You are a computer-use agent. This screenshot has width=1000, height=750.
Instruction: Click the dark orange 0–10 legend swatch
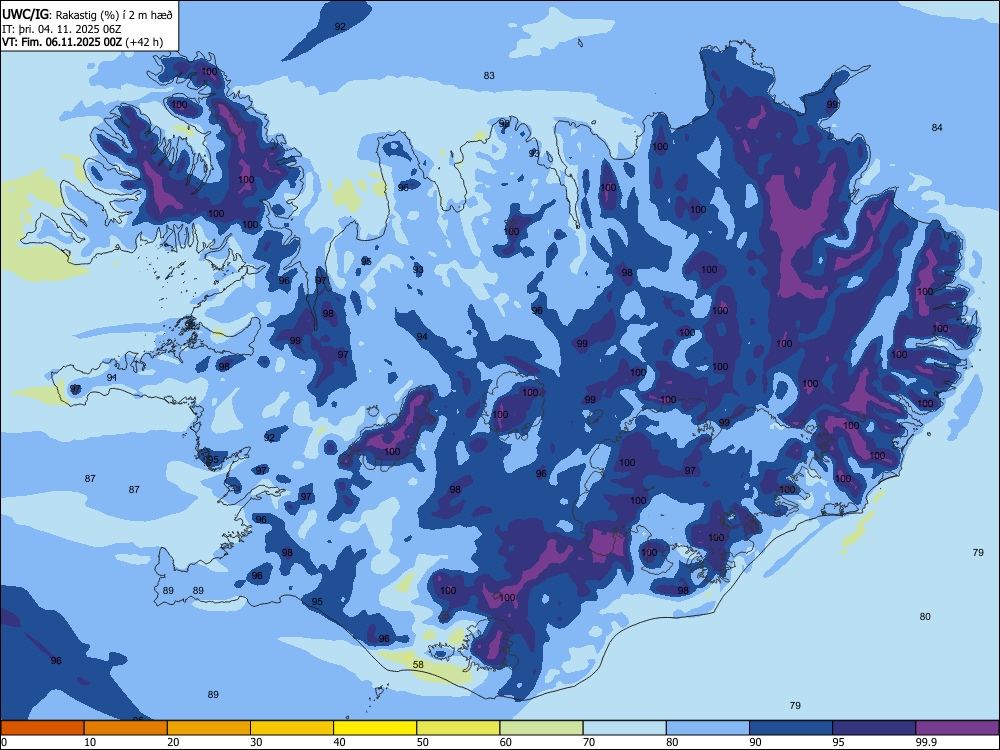[x=42, y=728]
